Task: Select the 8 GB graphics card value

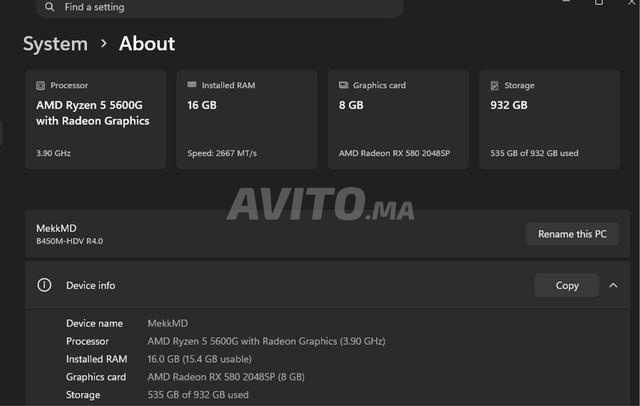Action: click(351, 105)
